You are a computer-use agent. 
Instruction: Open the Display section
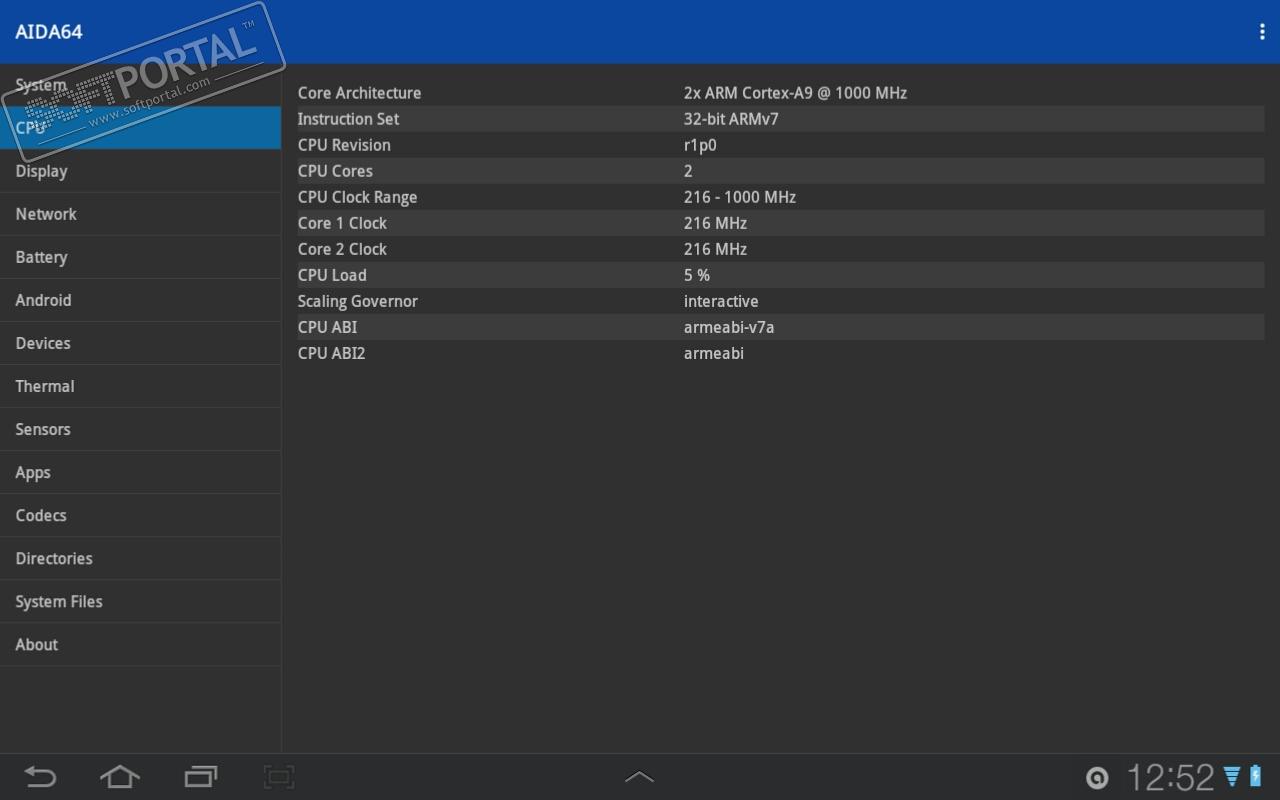140,171
